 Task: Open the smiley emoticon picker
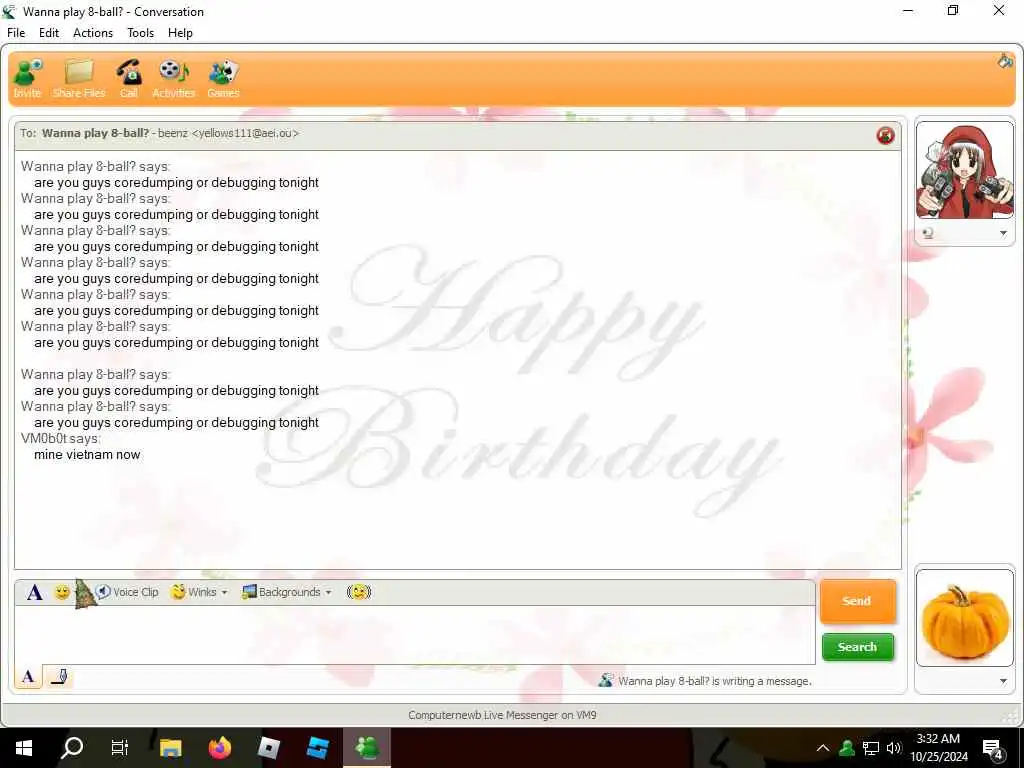click(62, 592)
